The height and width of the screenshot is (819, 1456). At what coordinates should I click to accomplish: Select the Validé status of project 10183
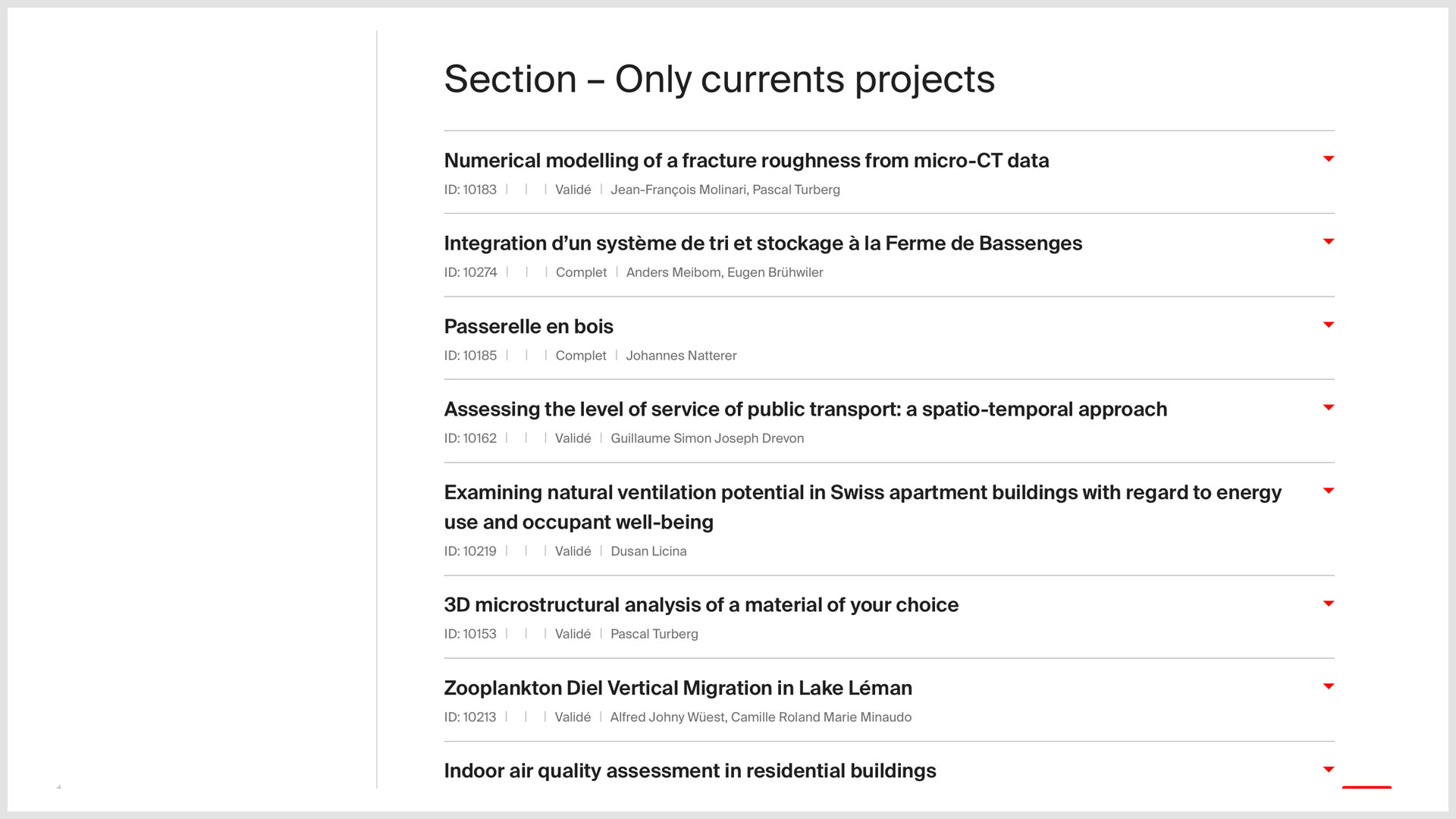pyautogui.click(x=573, y=190)
